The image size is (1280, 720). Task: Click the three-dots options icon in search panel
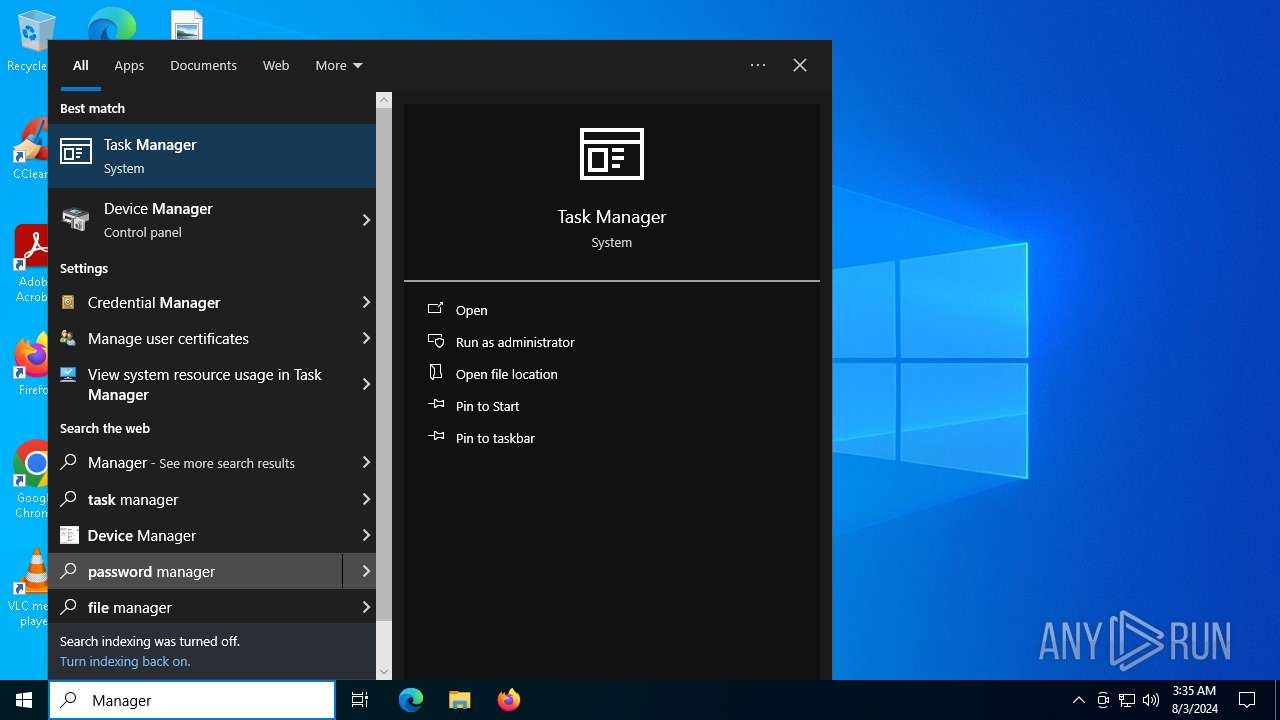pos(758,65)
